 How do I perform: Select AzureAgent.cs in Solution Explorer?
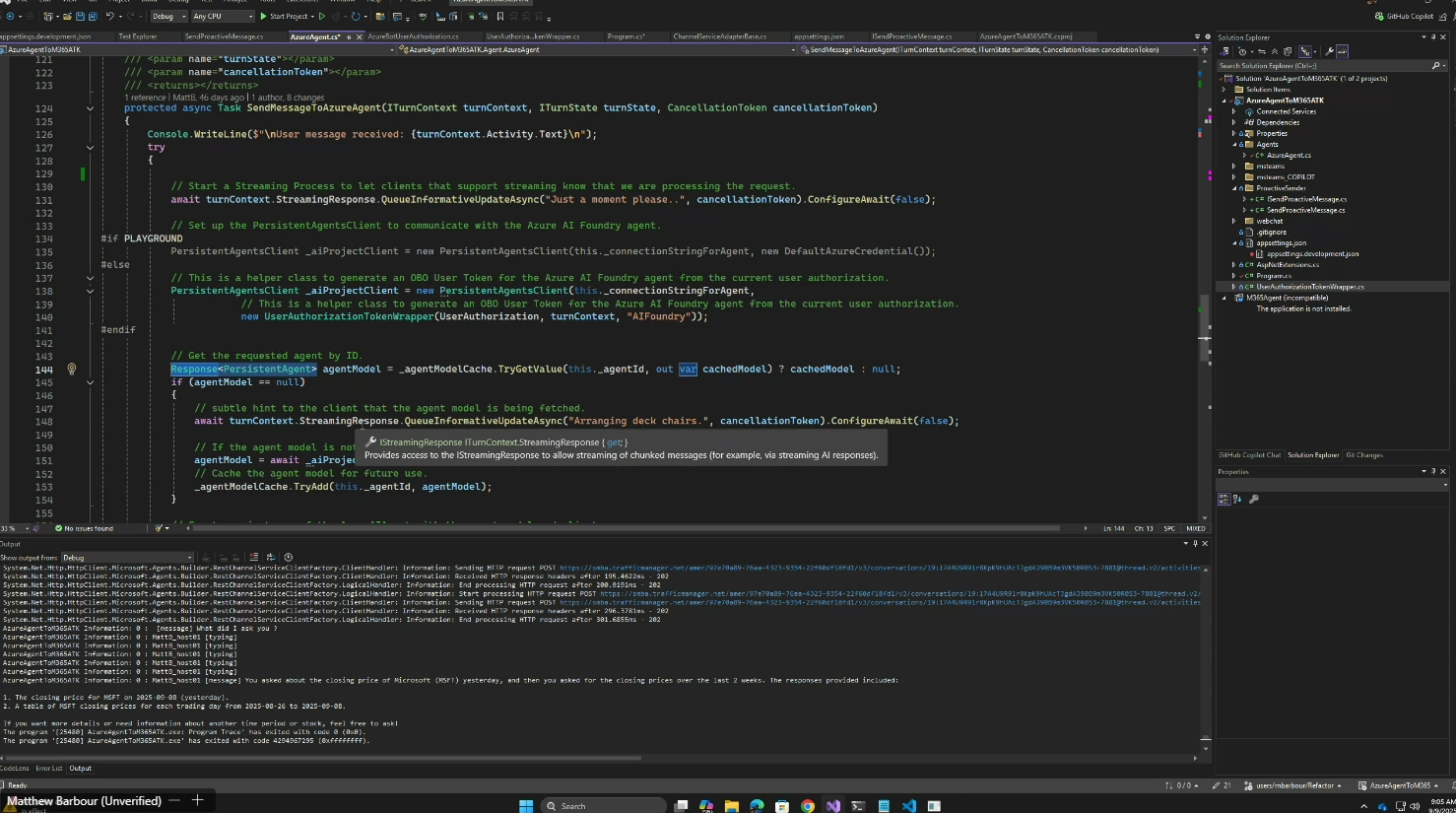[x=1289, y=155]
